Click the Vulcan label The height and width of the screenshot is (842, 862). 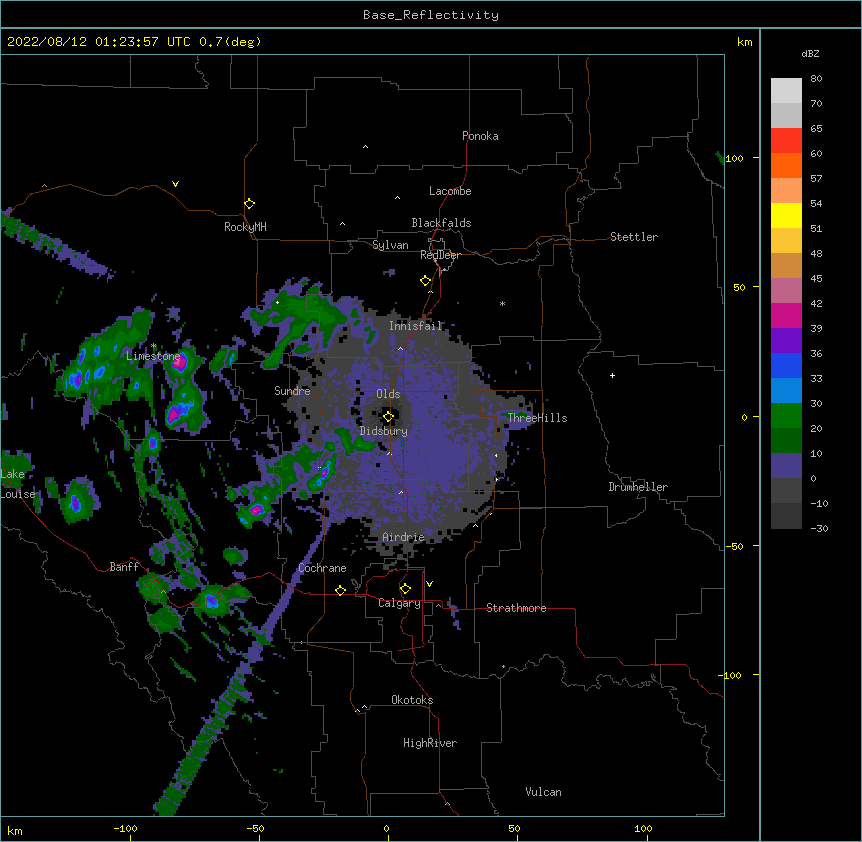point(543,792)
